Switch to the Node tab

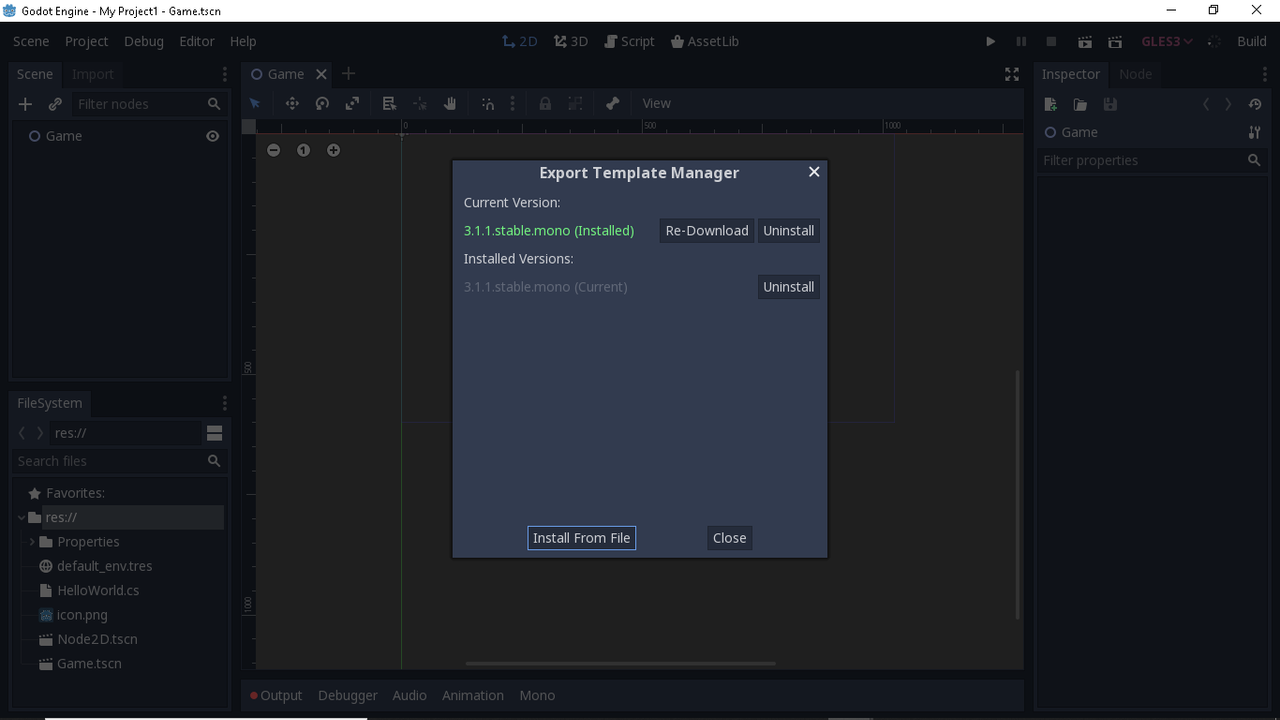tap(1135, 74)
